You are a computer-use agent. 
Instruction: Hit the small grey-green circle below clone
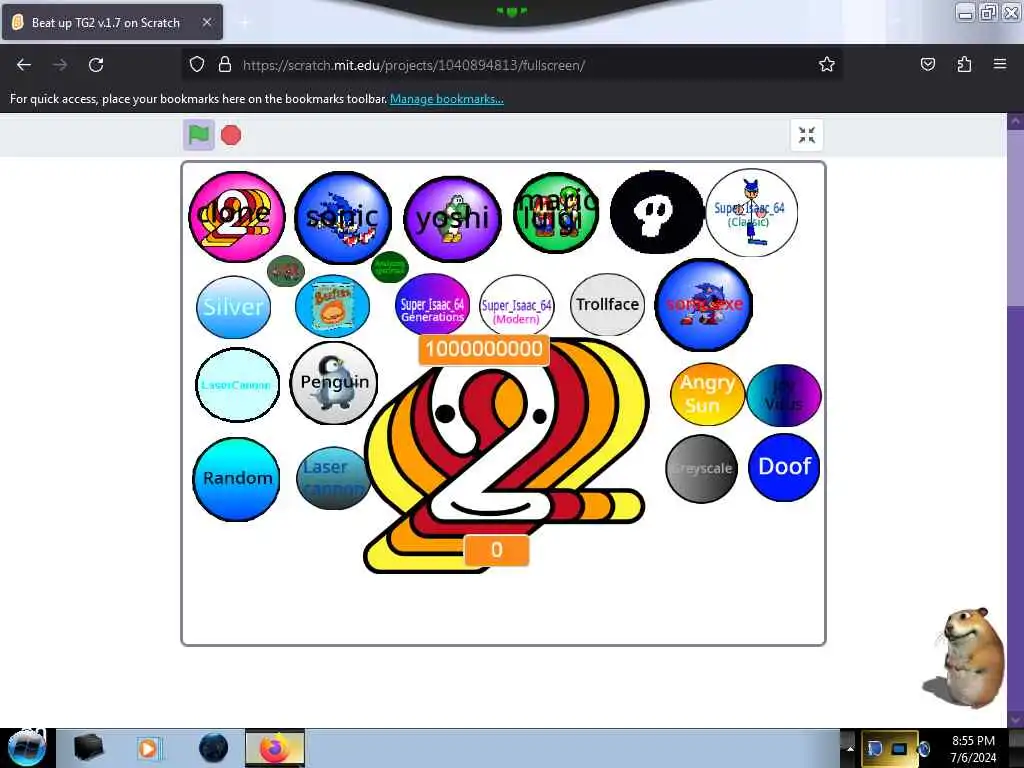pos(286,271)
